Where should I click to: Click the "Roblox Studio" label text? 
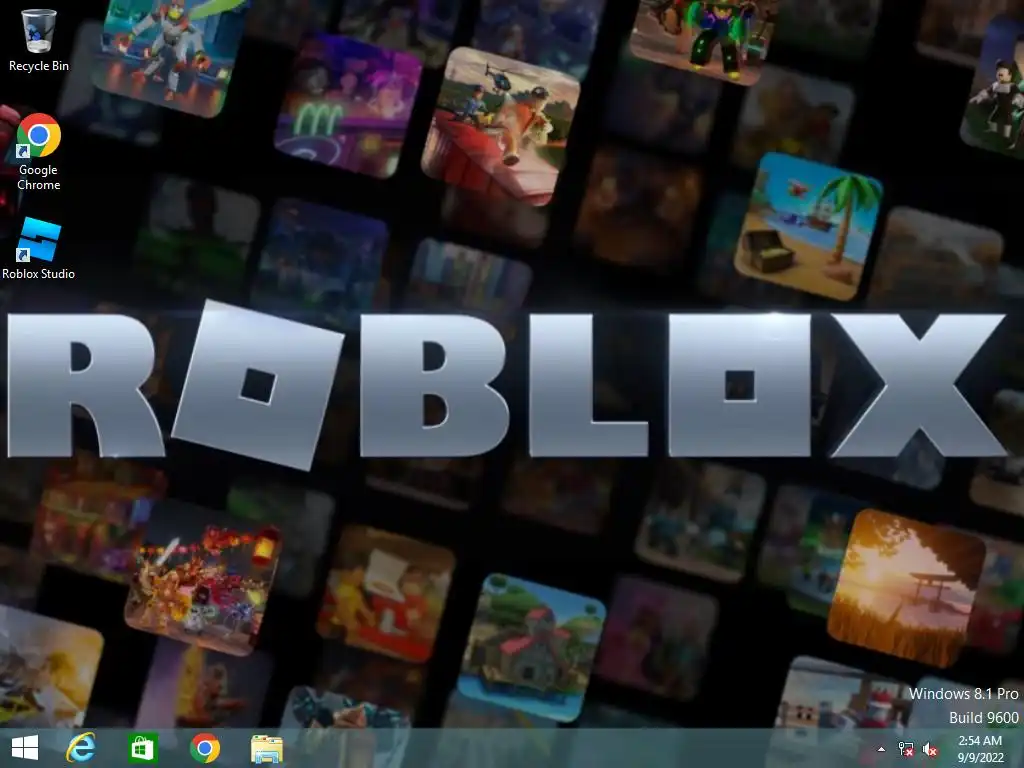point(39,274)
